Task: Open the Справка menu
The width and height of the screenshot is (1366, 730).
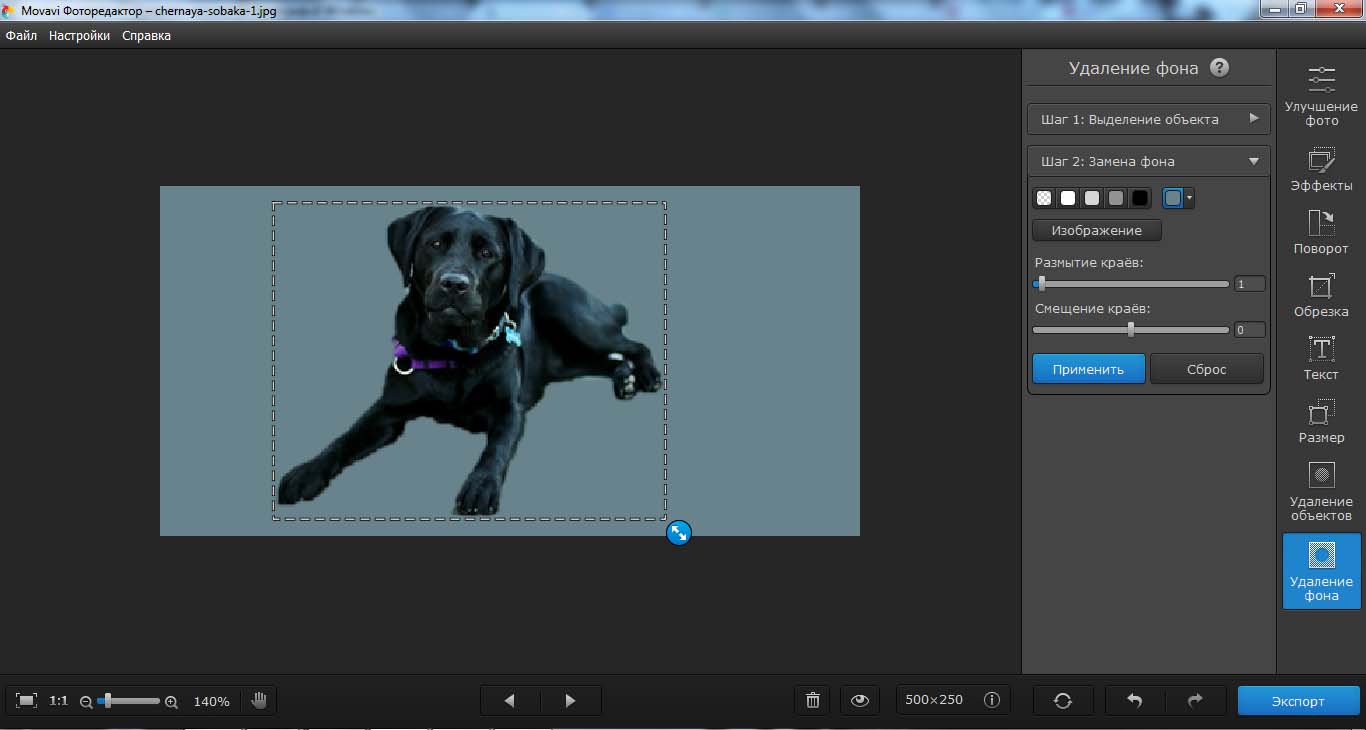Action: (x=146, y=35)
